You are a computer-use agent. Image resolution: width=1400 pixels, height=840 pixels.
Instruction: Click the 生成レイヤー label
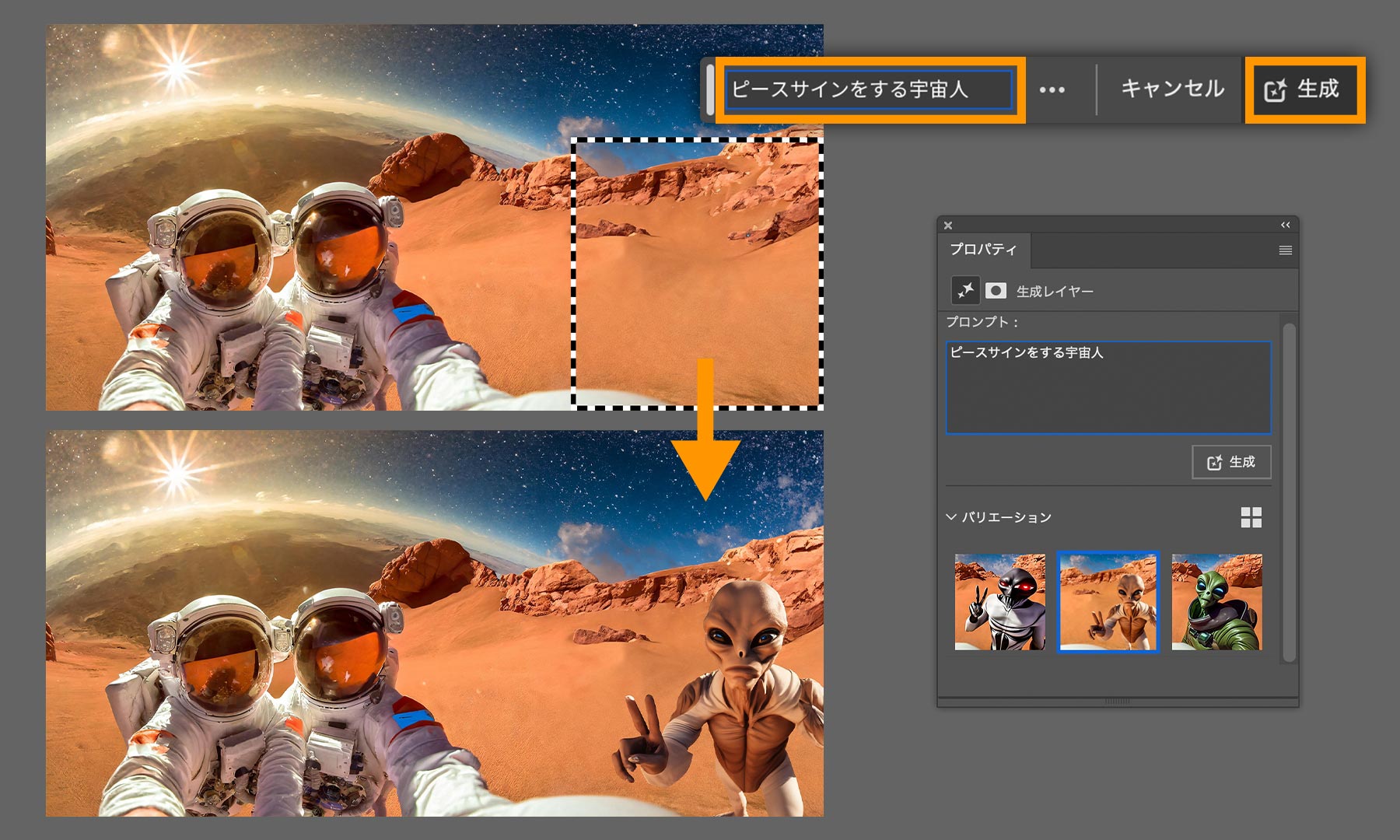coord(1055,292)
